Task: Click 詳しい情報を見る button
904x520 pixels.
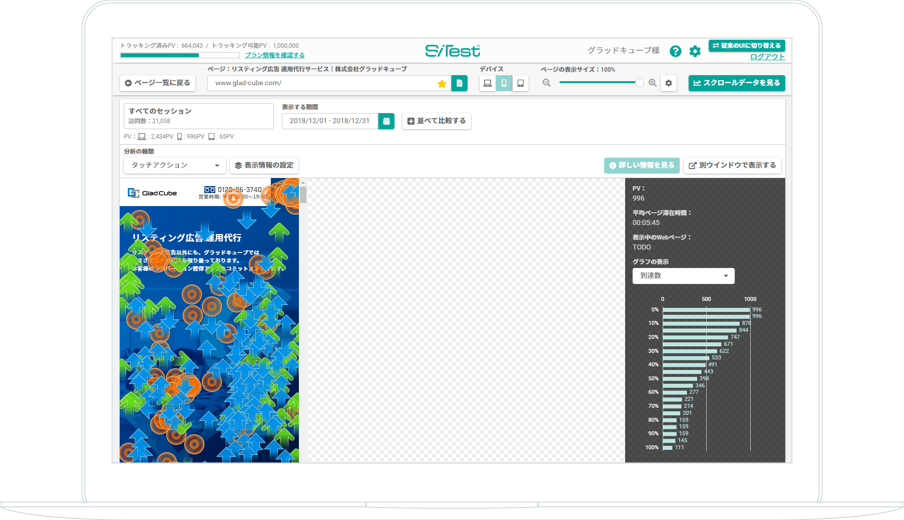Action: point(642,165)
